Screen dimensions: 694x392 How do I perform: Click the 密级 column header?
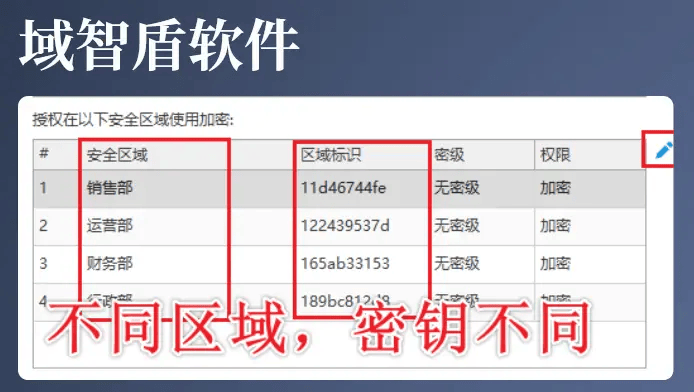tap(449, 155)
